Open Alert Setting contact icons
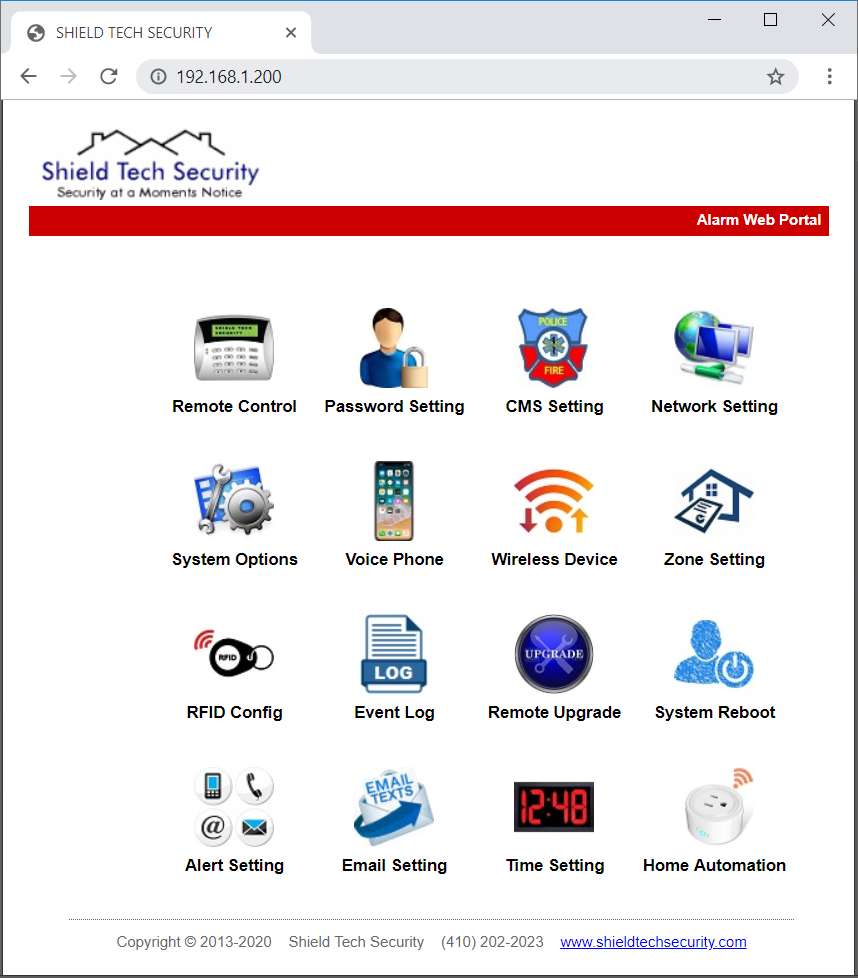 [x=234, y=807]
